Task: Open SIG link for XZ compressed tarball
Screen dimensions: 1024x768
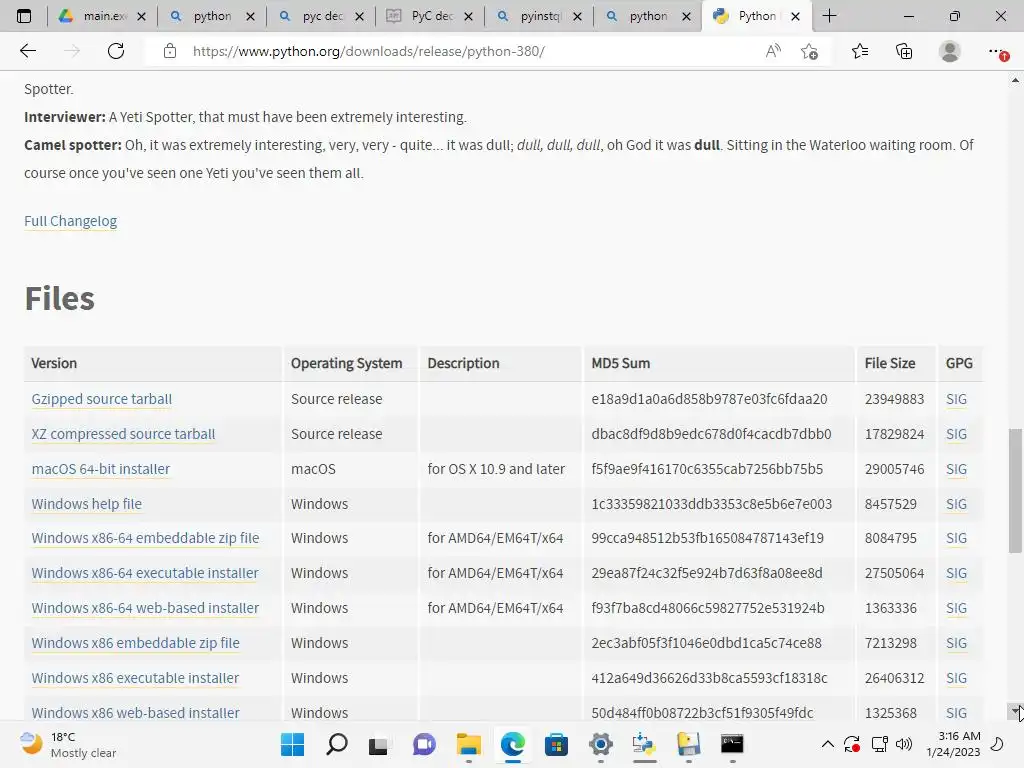Action: [x=956, y=434]
